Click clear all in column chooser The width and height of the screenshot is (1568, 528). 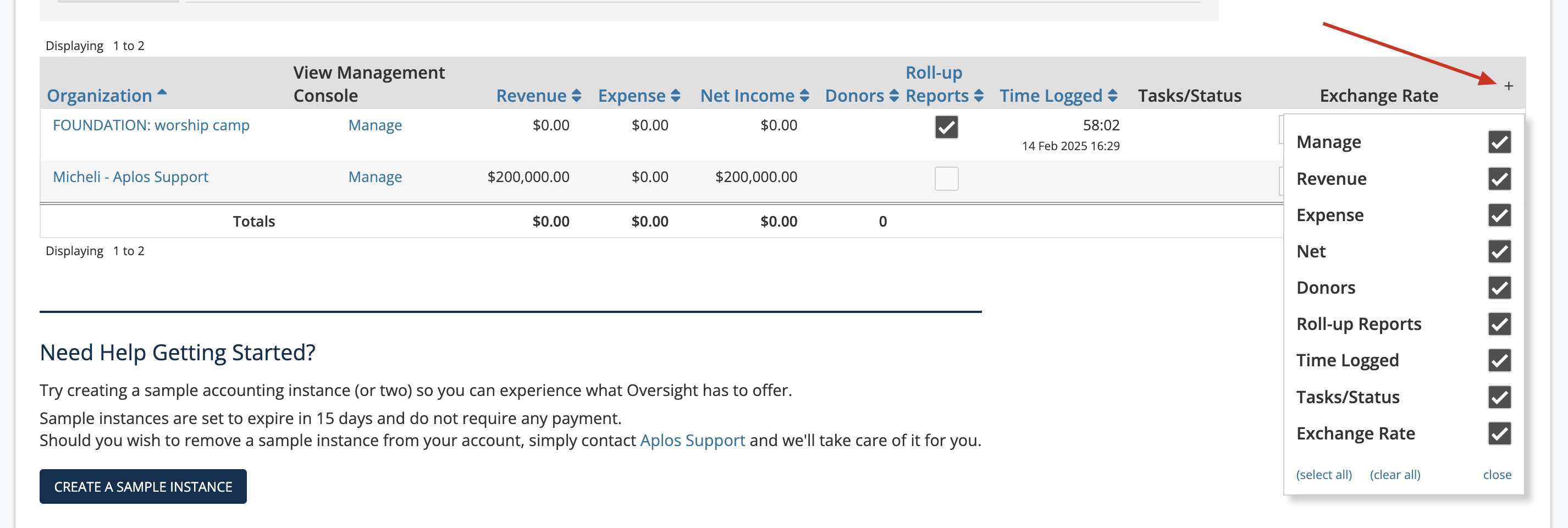1394,475
